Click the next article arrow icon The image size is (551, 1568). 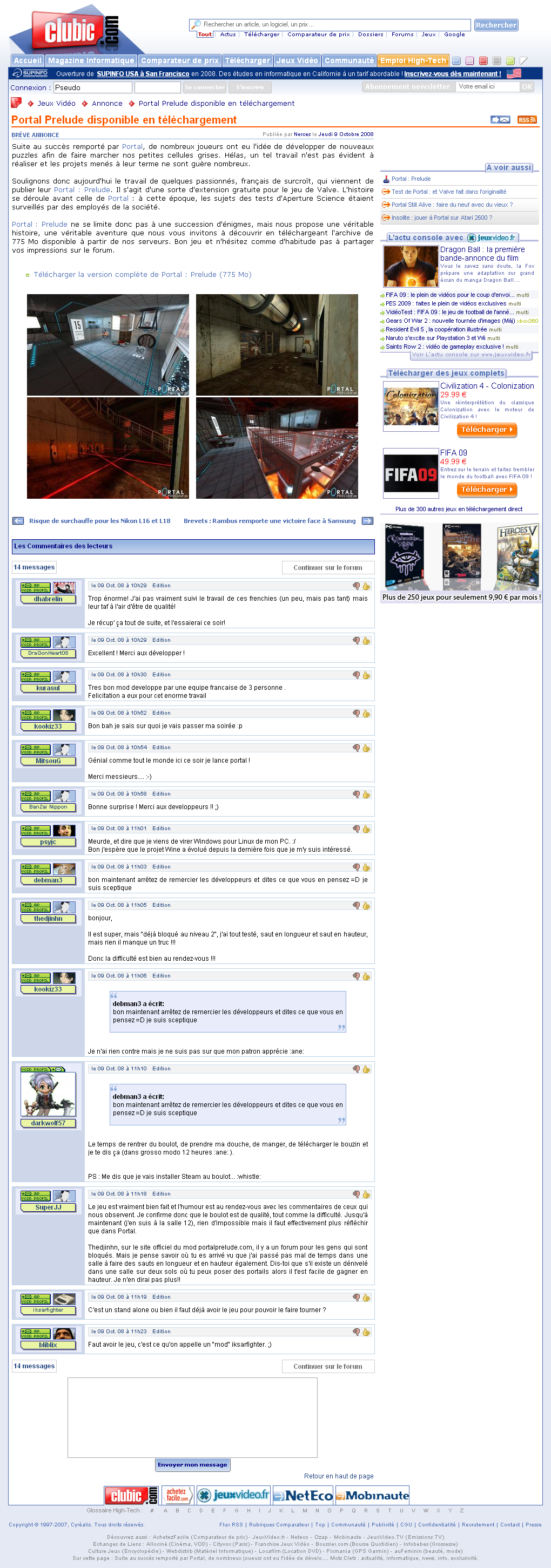367,521
